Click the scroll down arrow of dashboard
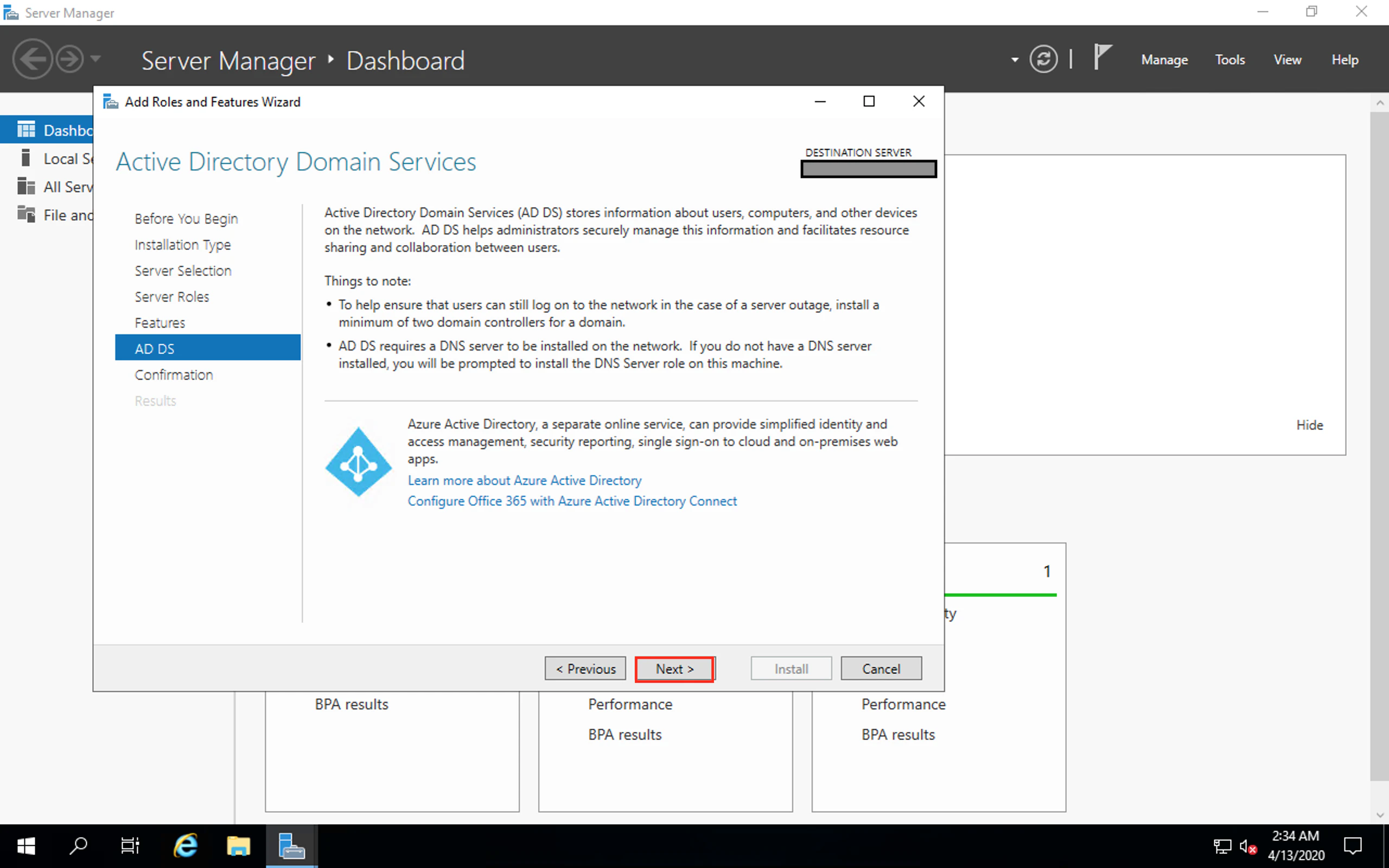Image resolution: width=1389 pixels, height=868 pixels. click(x=1380, y=815)
